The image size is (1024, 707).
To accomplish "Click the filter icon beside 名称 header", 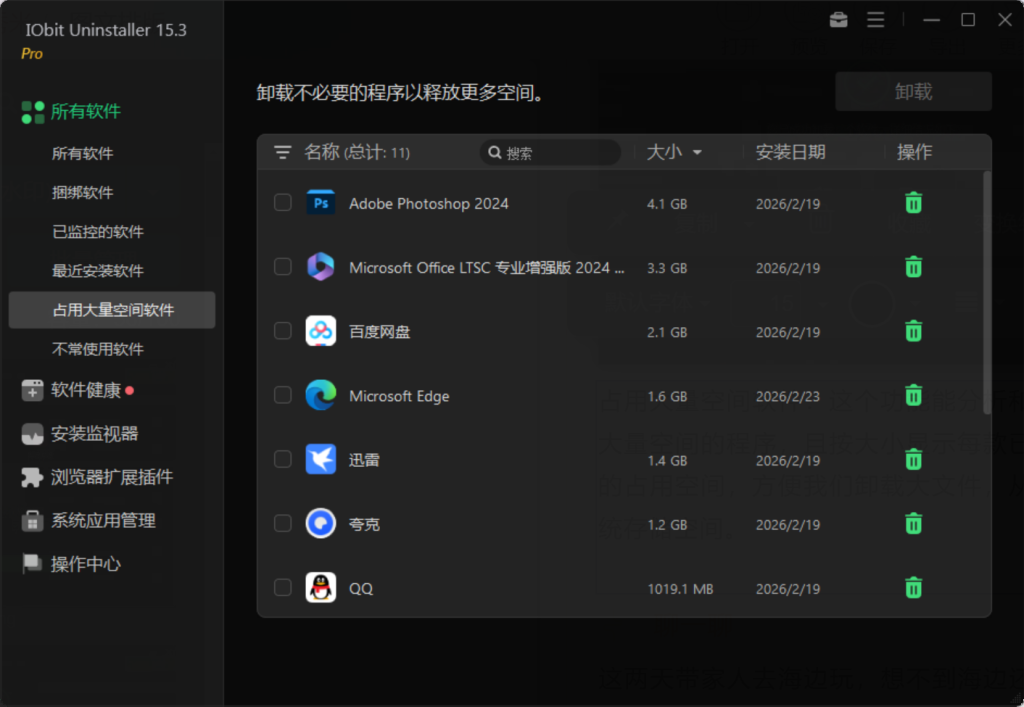I will (282, 152).
